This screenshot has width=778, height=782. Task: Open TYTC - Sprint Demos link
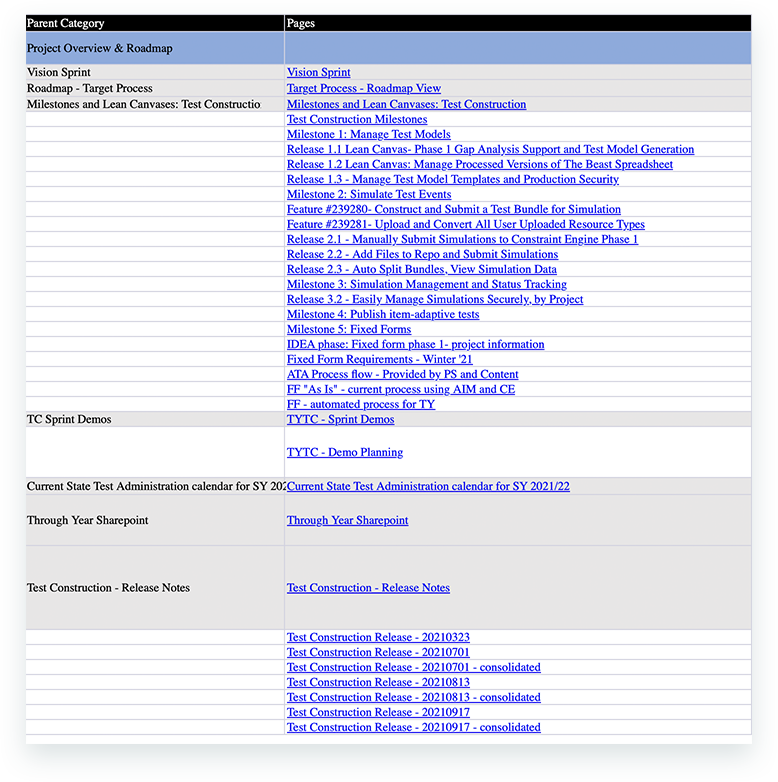click(x=340, y=419)
